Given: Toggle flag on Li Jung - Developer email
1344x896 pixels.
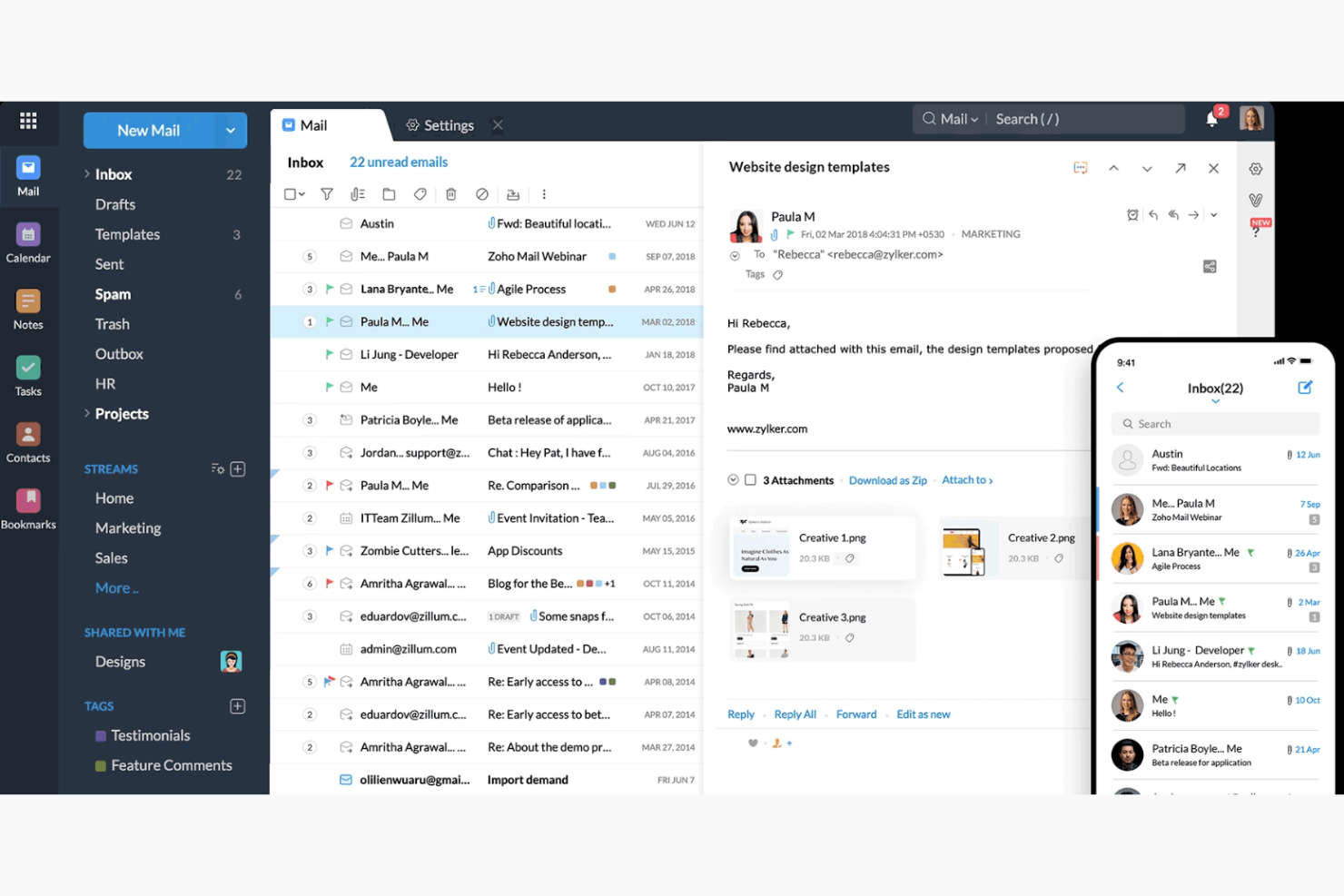Looking at the screenshot, I should (x=329, y=355).
